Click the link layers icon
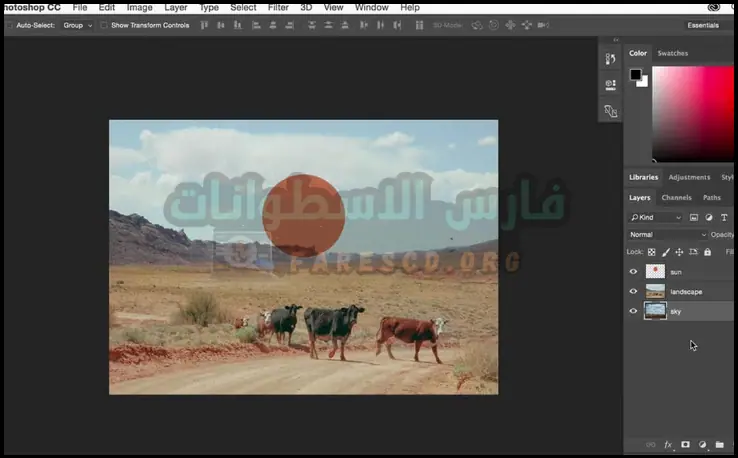 pyautogui.click(x=651, y=445)
